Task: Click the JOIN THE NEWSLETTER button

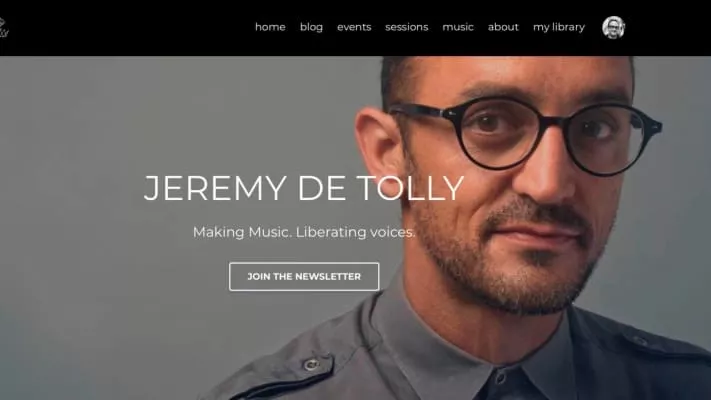Action: click(304, 277)
